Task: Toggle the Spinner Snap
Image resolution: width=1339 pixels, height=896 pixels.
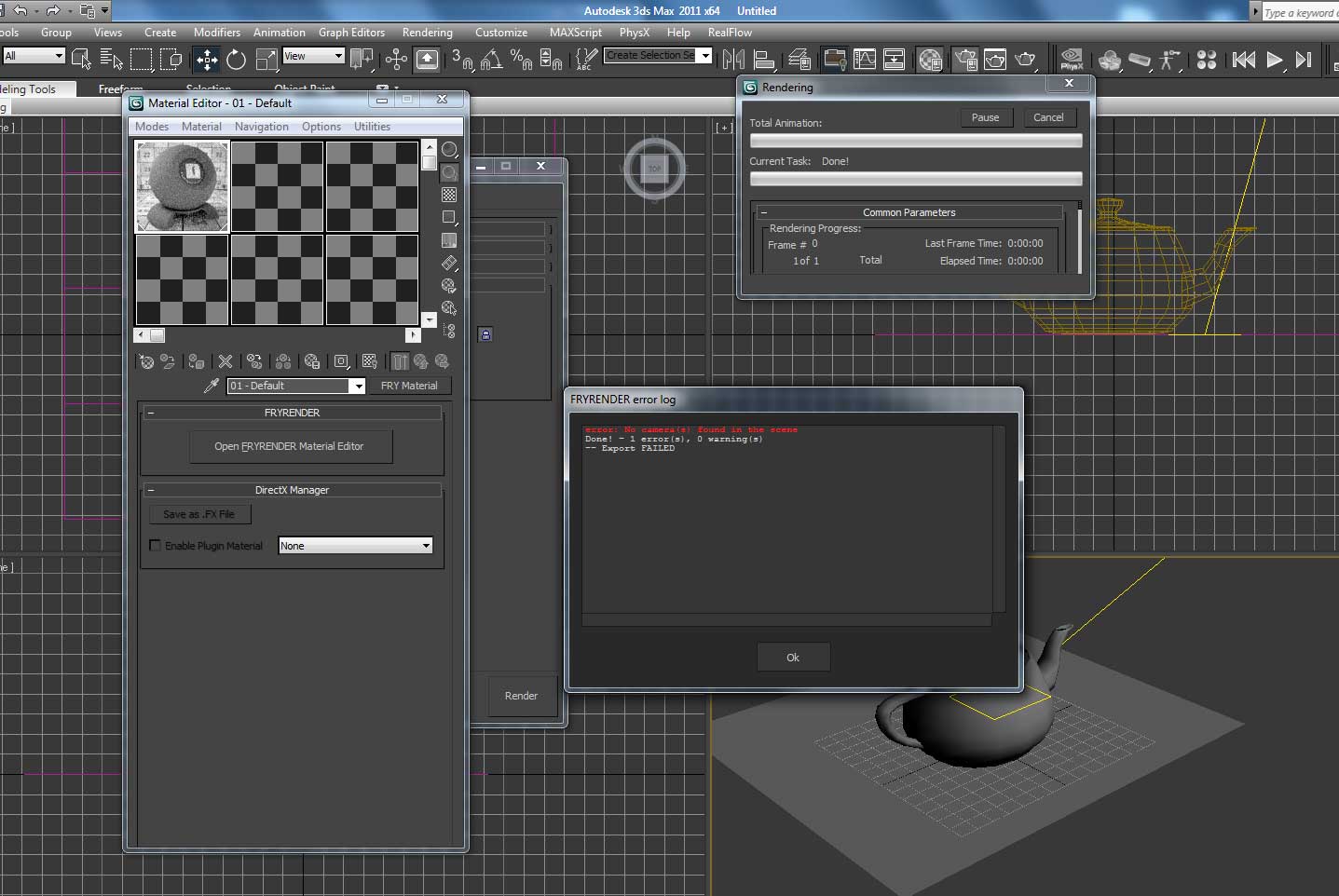Action: 552,60
